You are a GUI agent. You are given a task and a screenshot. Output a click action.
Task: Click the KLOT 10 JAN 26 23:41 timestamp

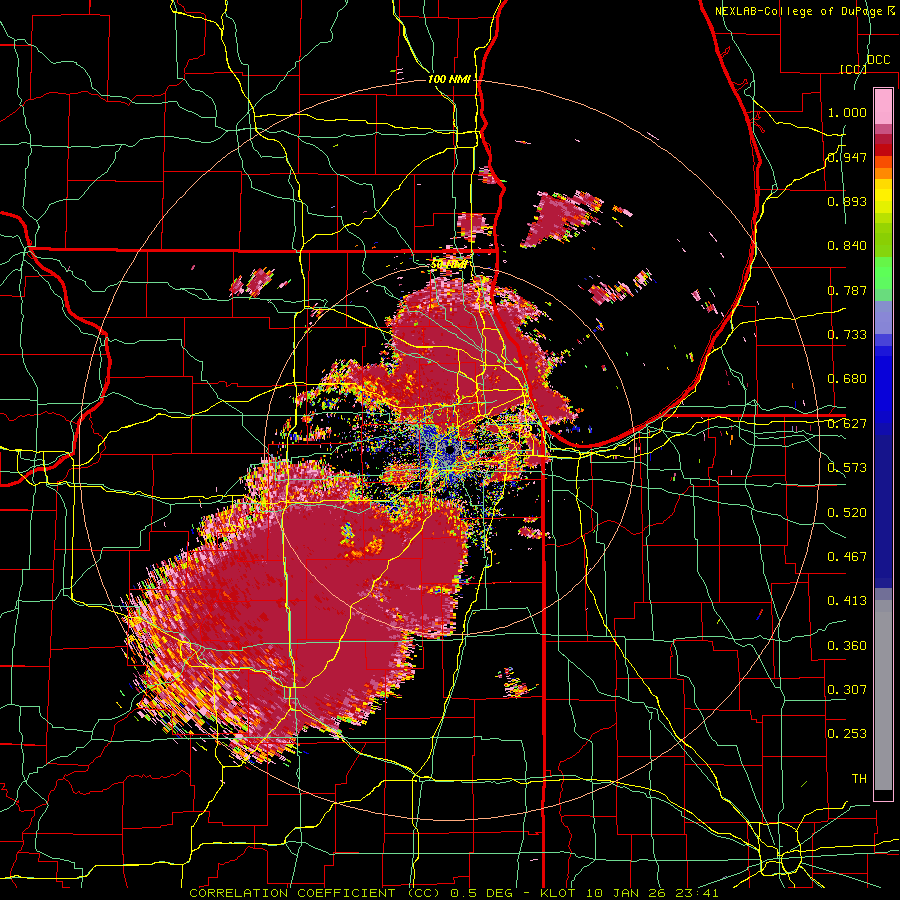point(630,893)
